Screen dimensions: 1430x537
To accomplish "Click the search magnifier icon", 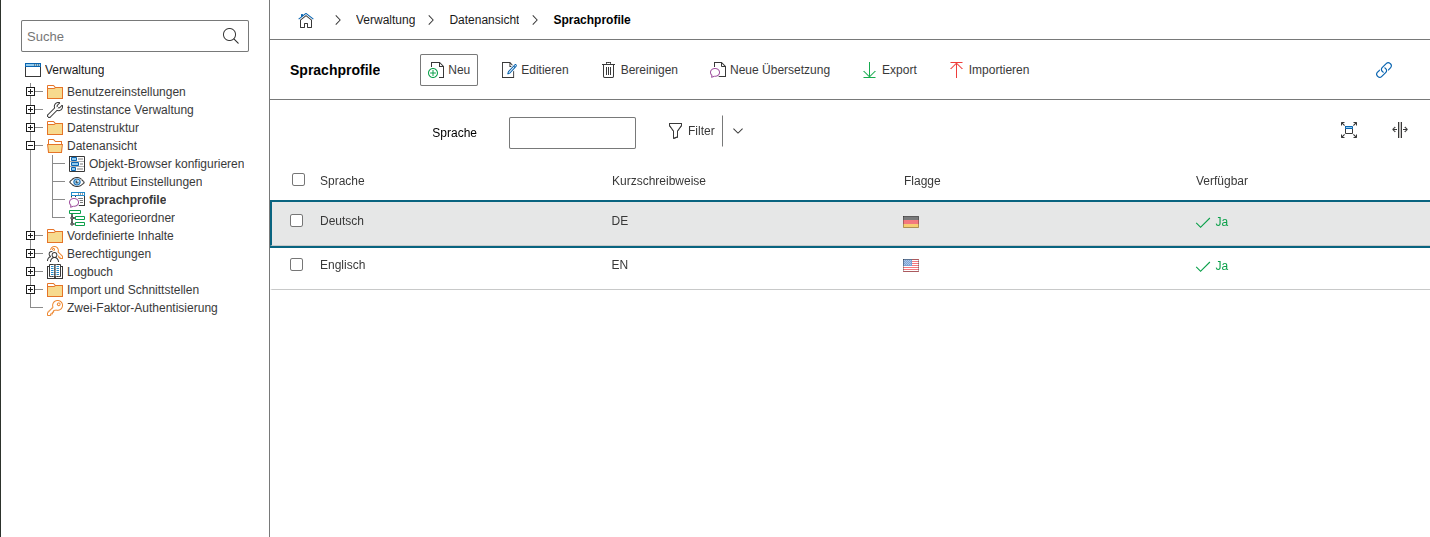I will tap(231, 36).
